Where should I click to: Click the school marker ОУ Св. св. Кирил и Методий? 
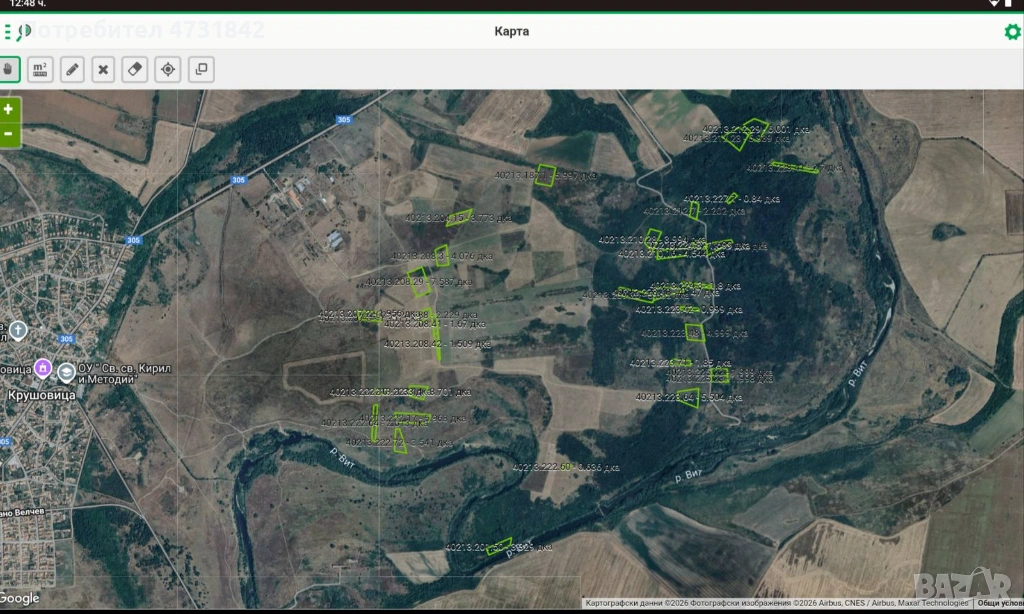pos(66,372)
